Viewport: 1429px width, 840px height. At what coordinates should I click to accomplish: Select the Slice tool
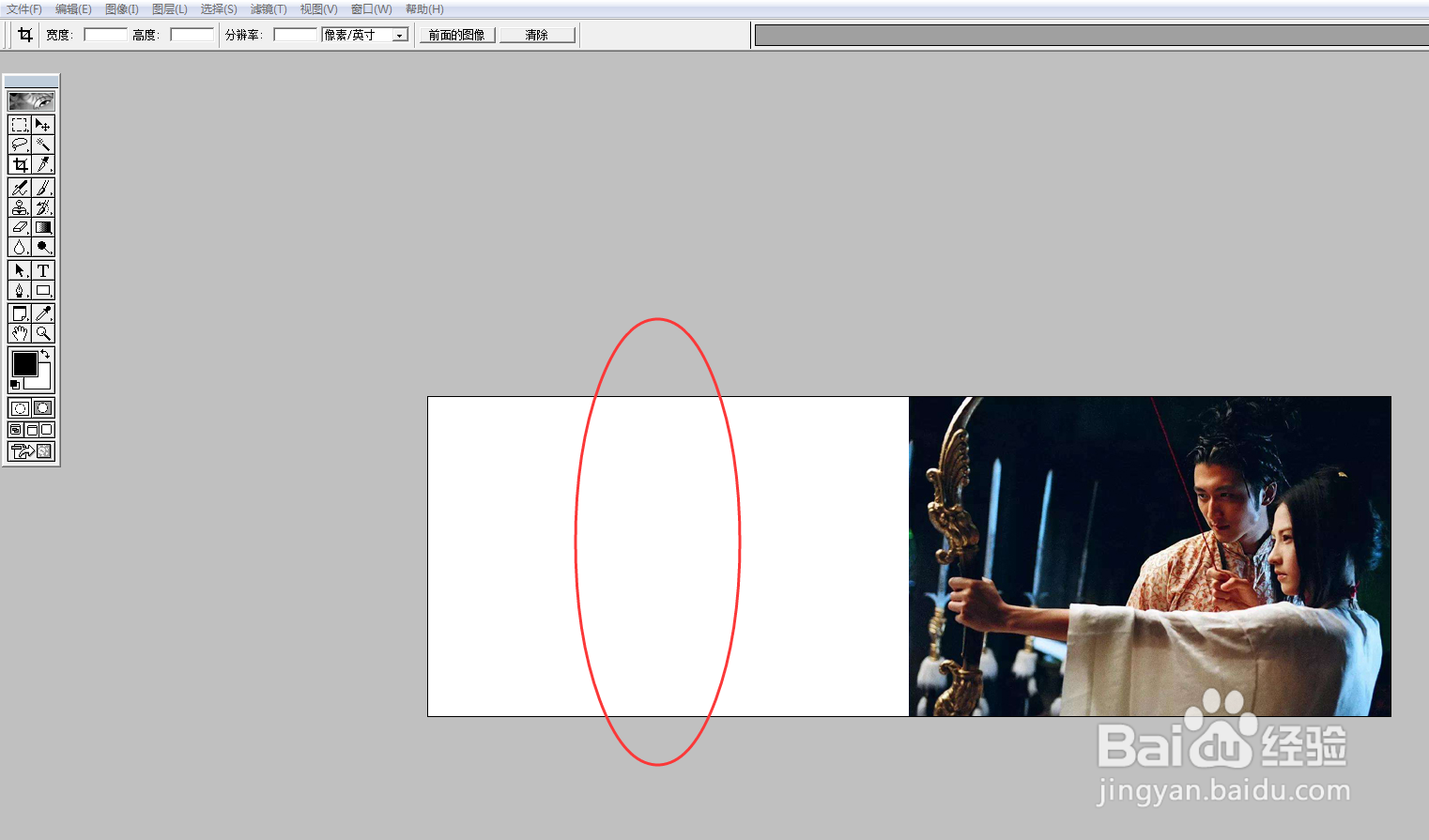(x=43, y=164)
